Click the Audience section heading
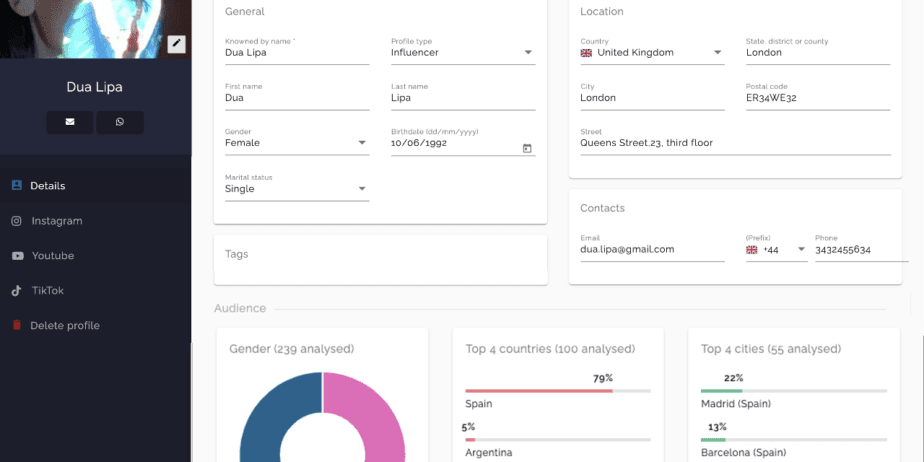The image size is (924, 462). click(x=240, y=308)
